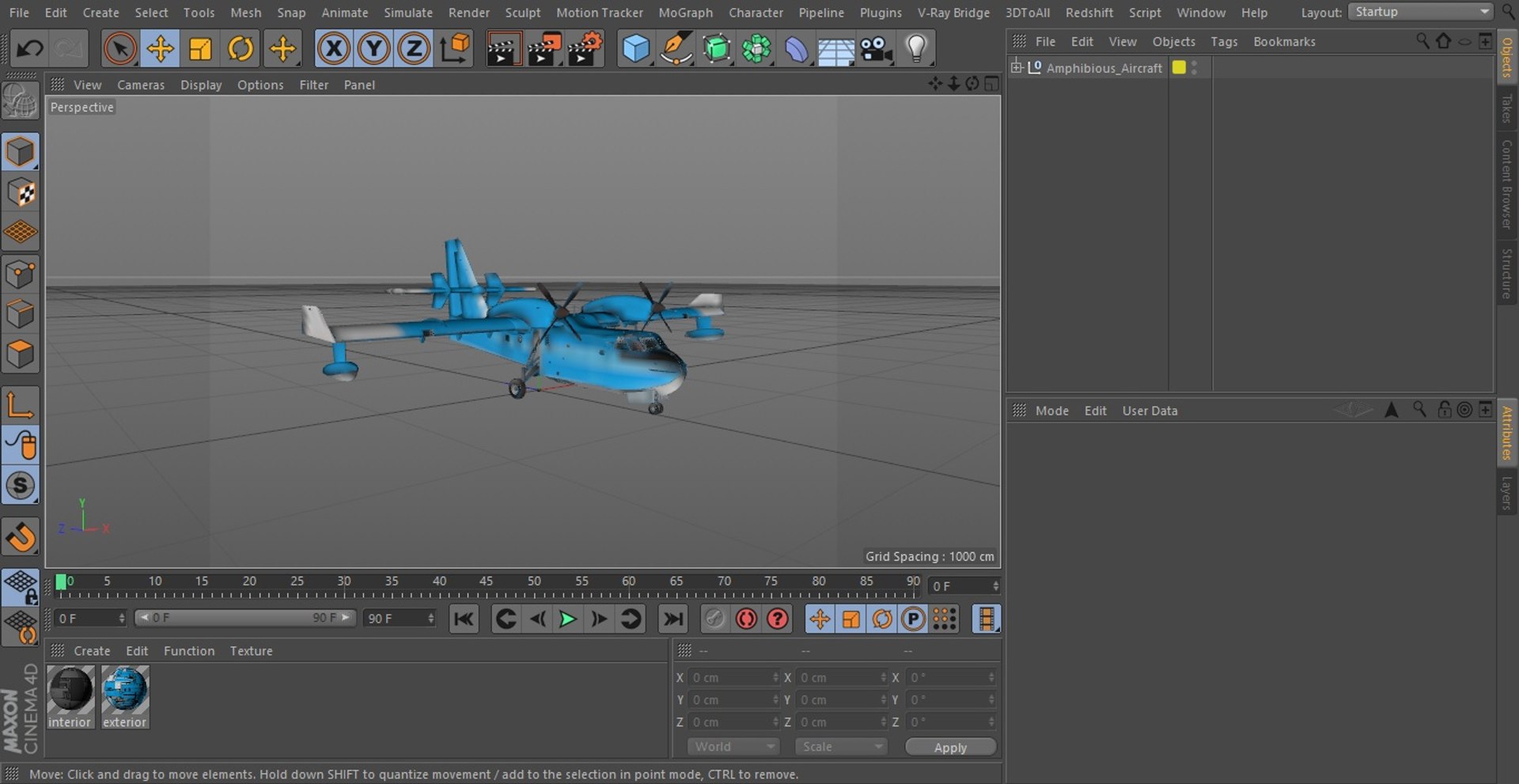Viewport: 1519px width, 784px height.
Task: Click the Undo arrow icon
Action: point(30,49)
